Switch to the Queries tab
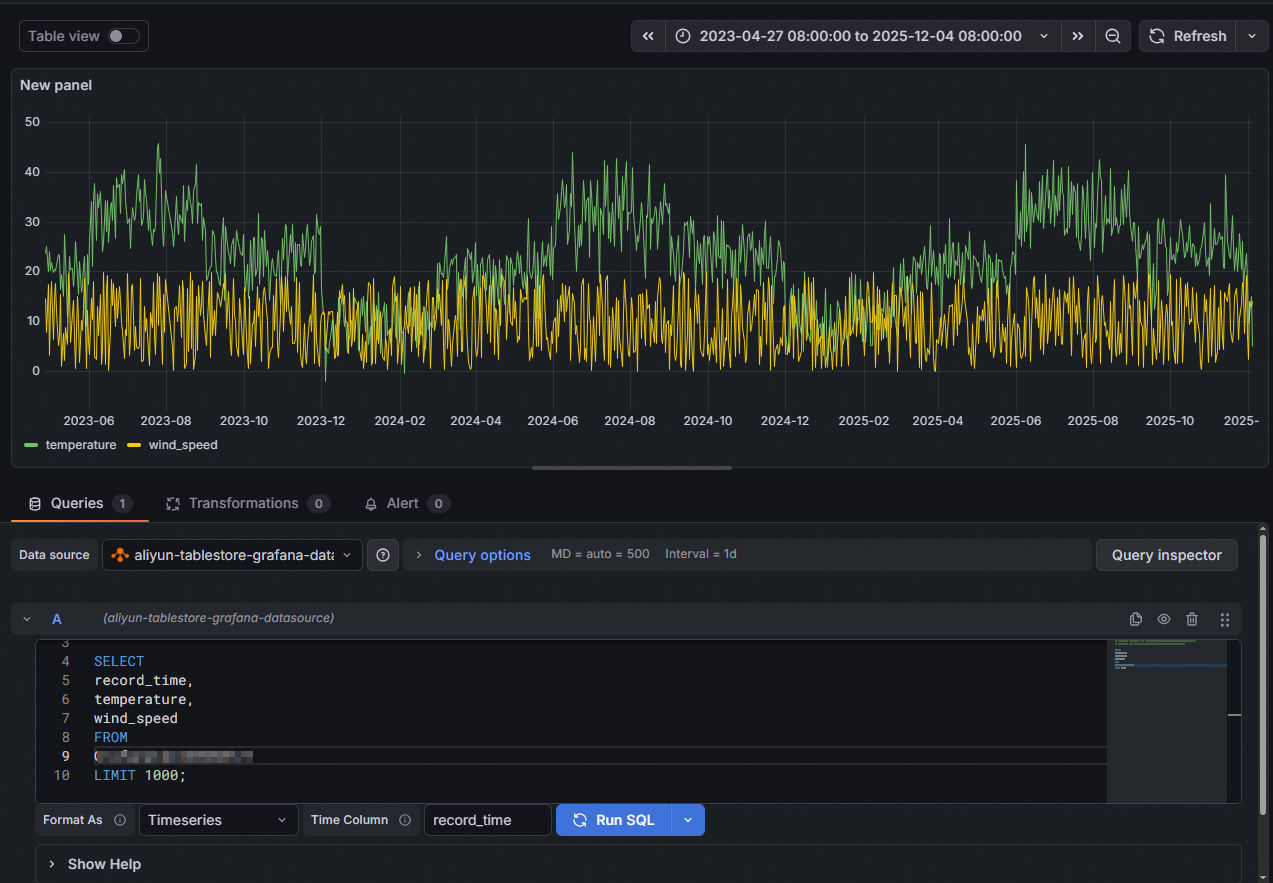Image resolution: width=1273 pixels, height=883 pixels. point(80,503)
